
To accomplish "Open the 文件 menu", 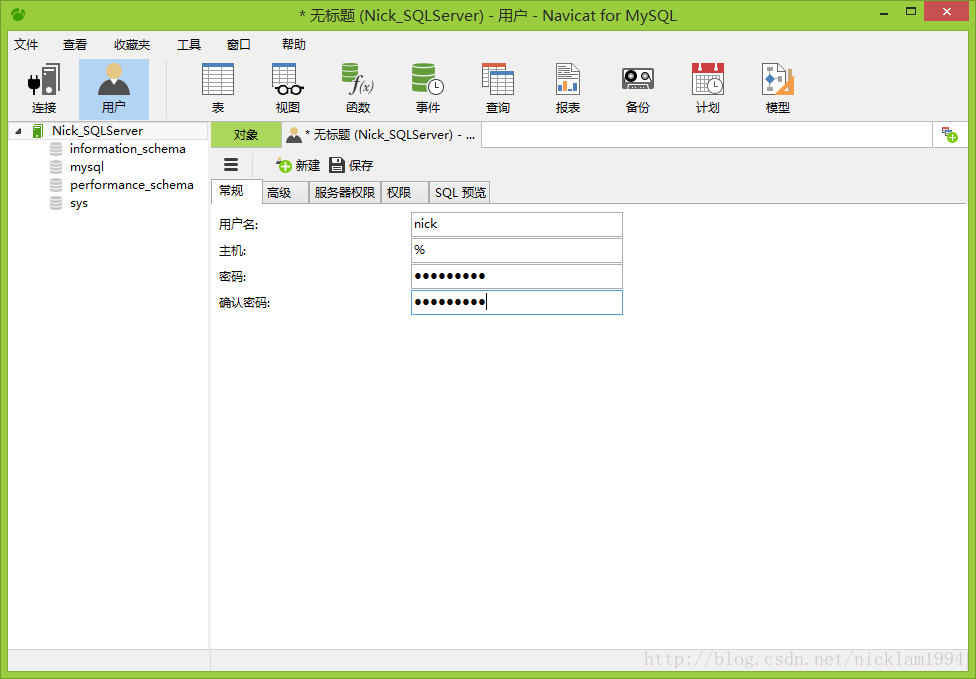I will pyautogui.click(x=26, y=44).
